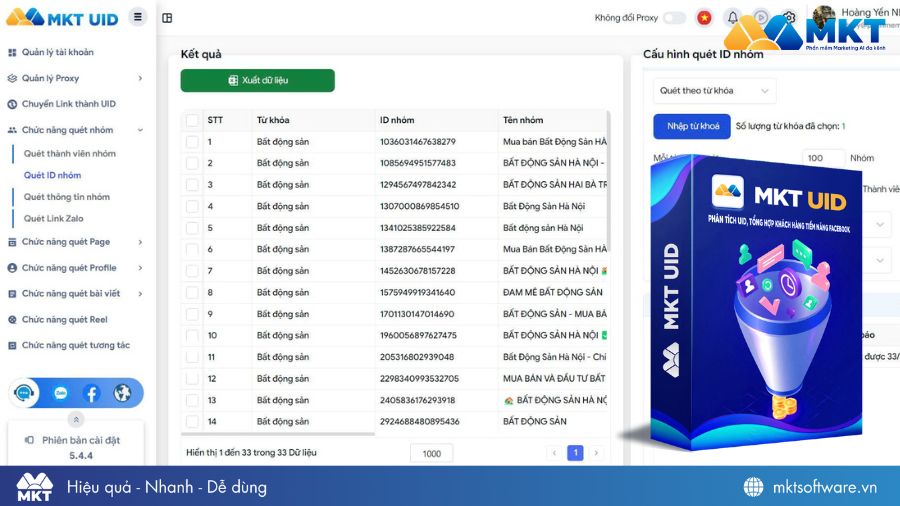Open Quản lý tài khoản

pyautogui.click(x=57, y=52)
